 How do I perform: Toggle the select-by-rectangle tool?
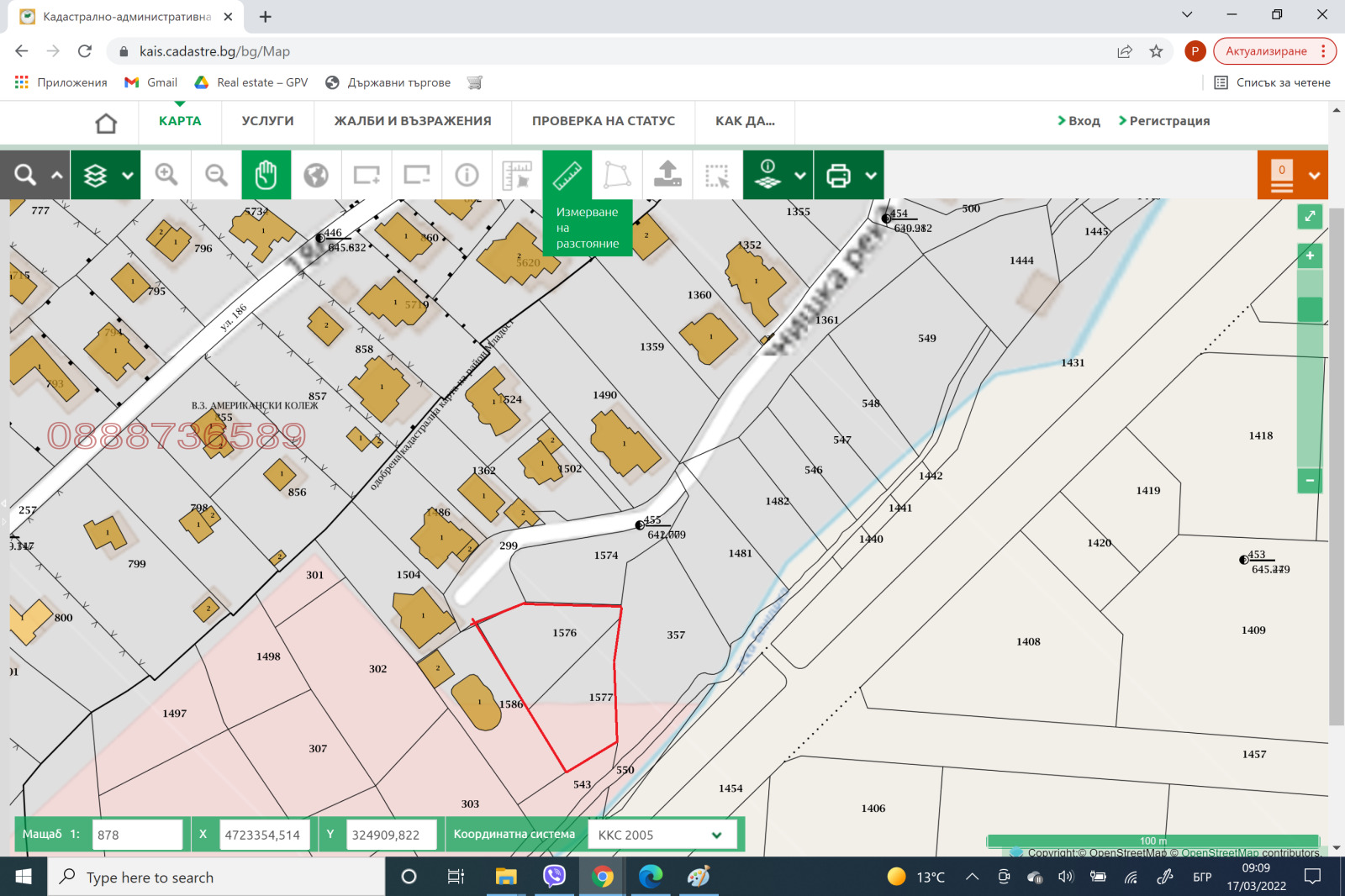click(717, 175)
